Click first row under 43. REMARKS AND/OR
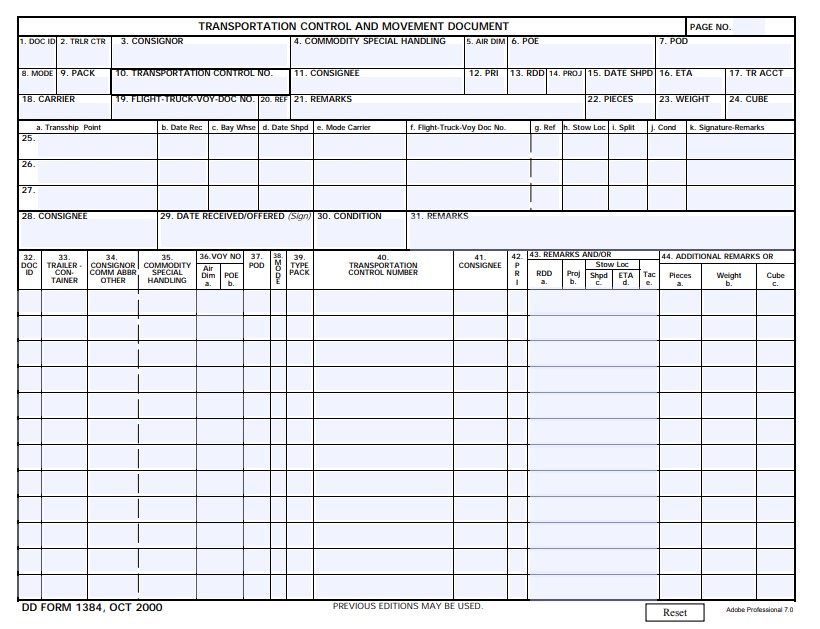This screenshot has width=820, height=629. click(593, 302)
